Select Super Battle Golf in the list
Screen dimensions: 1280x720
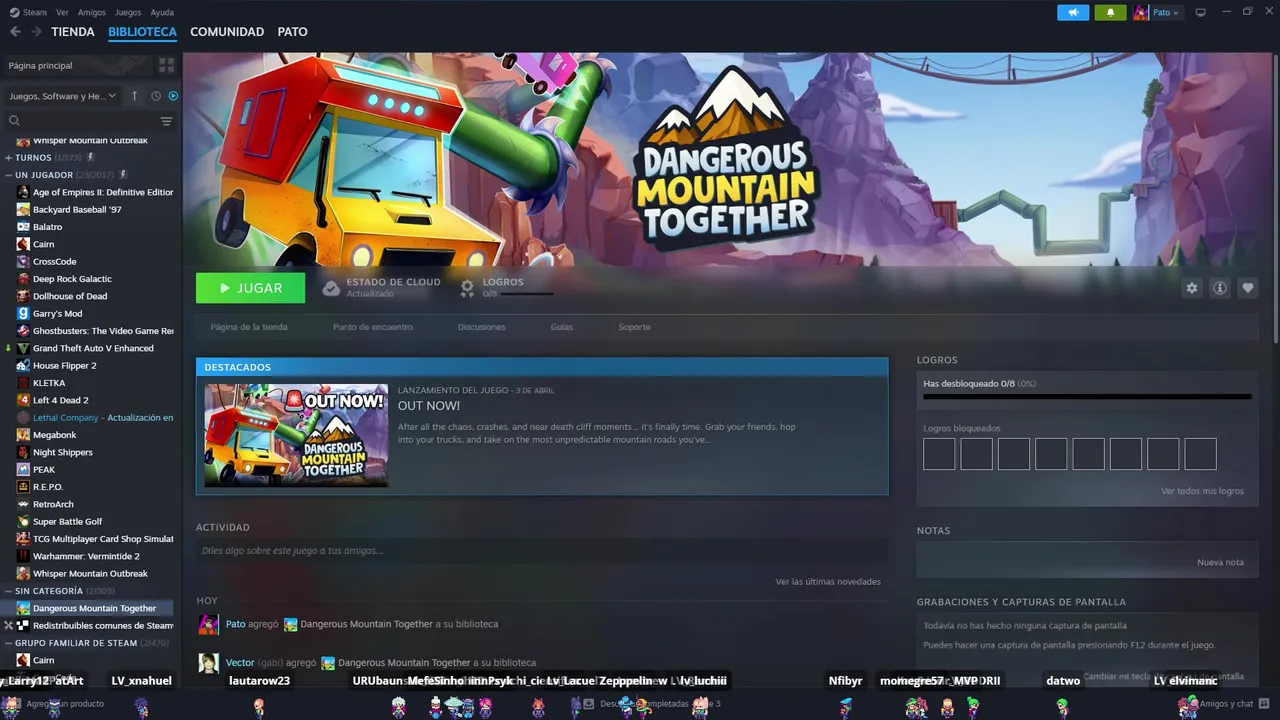pos(67,521)
